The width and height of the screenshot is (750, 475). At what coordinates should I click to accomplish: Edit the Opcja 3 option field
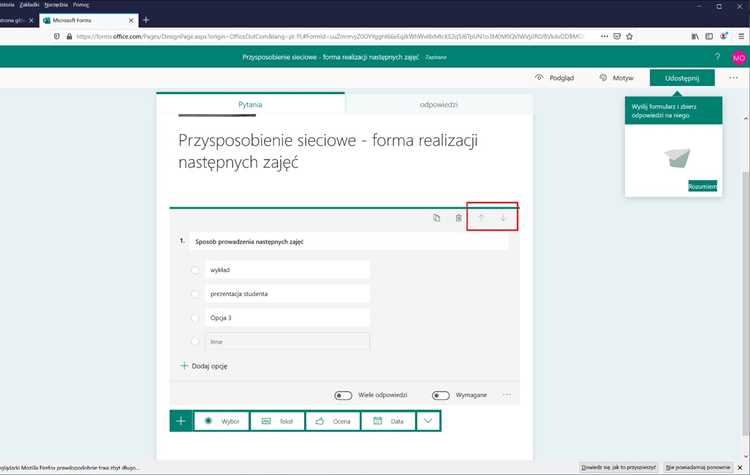tap(287, 318)
